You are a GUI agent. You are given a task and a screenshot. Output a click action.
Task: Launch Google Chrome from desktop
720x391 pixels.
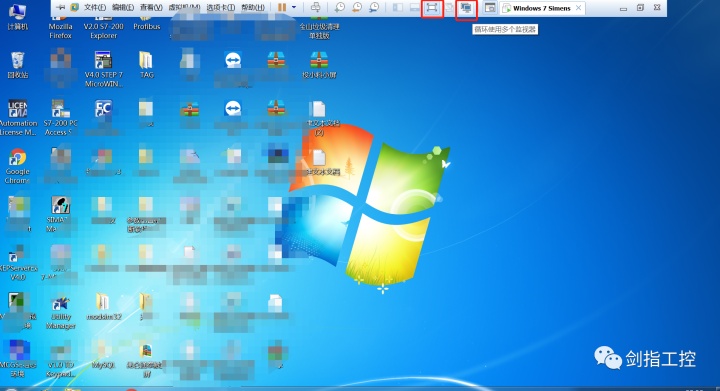17,166
